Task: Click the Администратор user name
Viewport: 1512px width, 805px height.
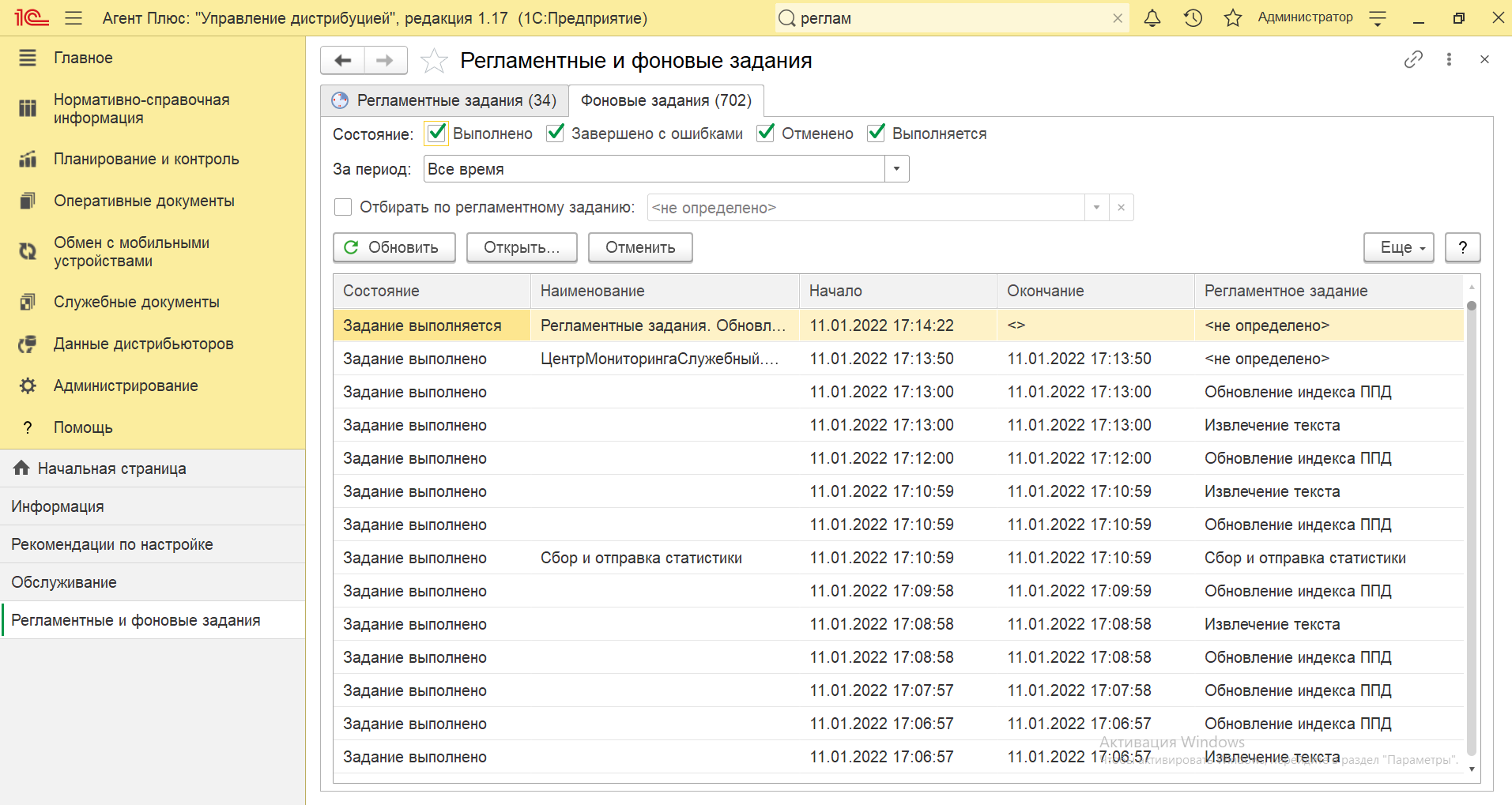Action: 1305,17
